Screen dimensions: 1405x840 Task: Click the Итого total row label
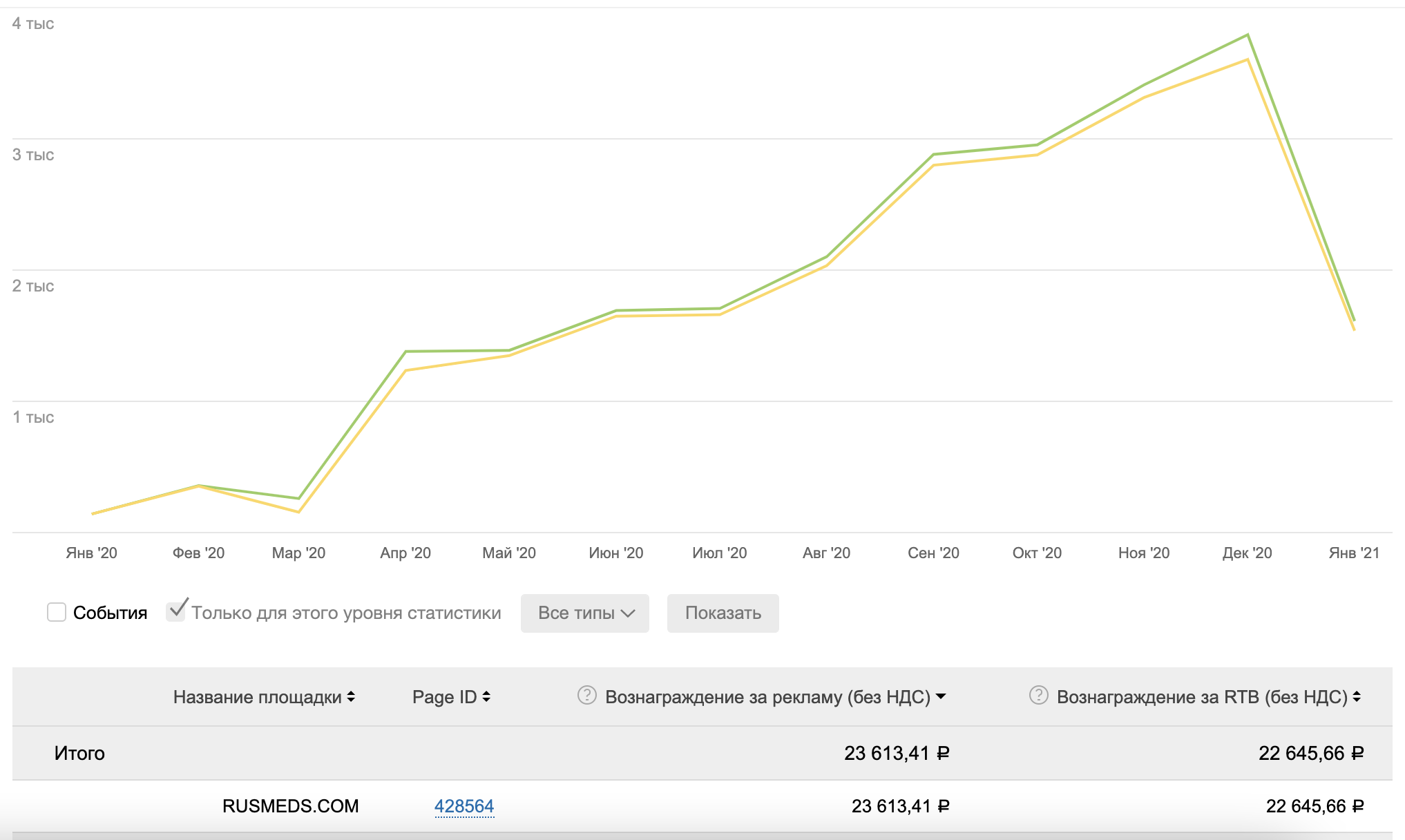[79, 753]
